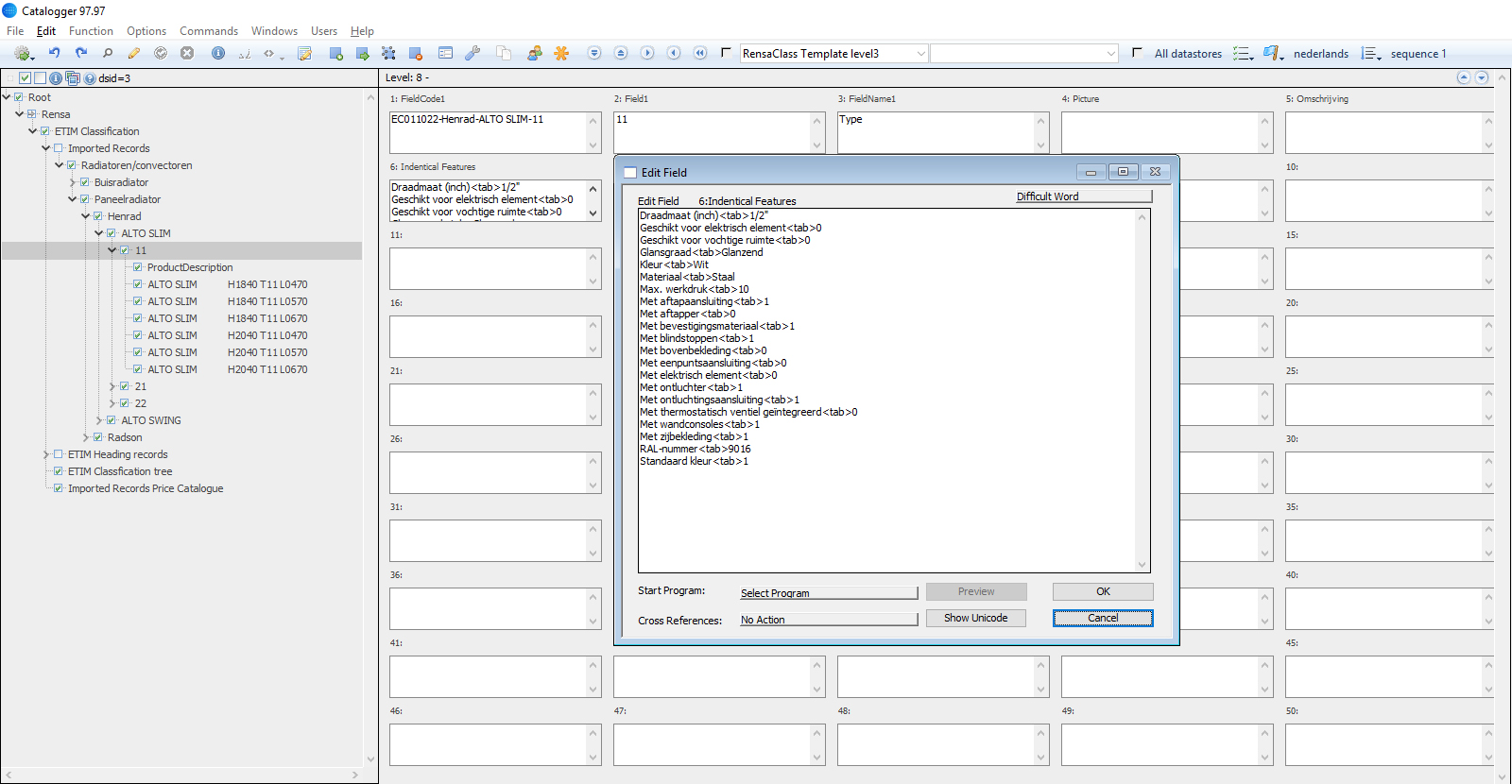Open the Windows menu
Image resolution: width=1512 pixels, height=784 pixels.
(x=274, y=31)
